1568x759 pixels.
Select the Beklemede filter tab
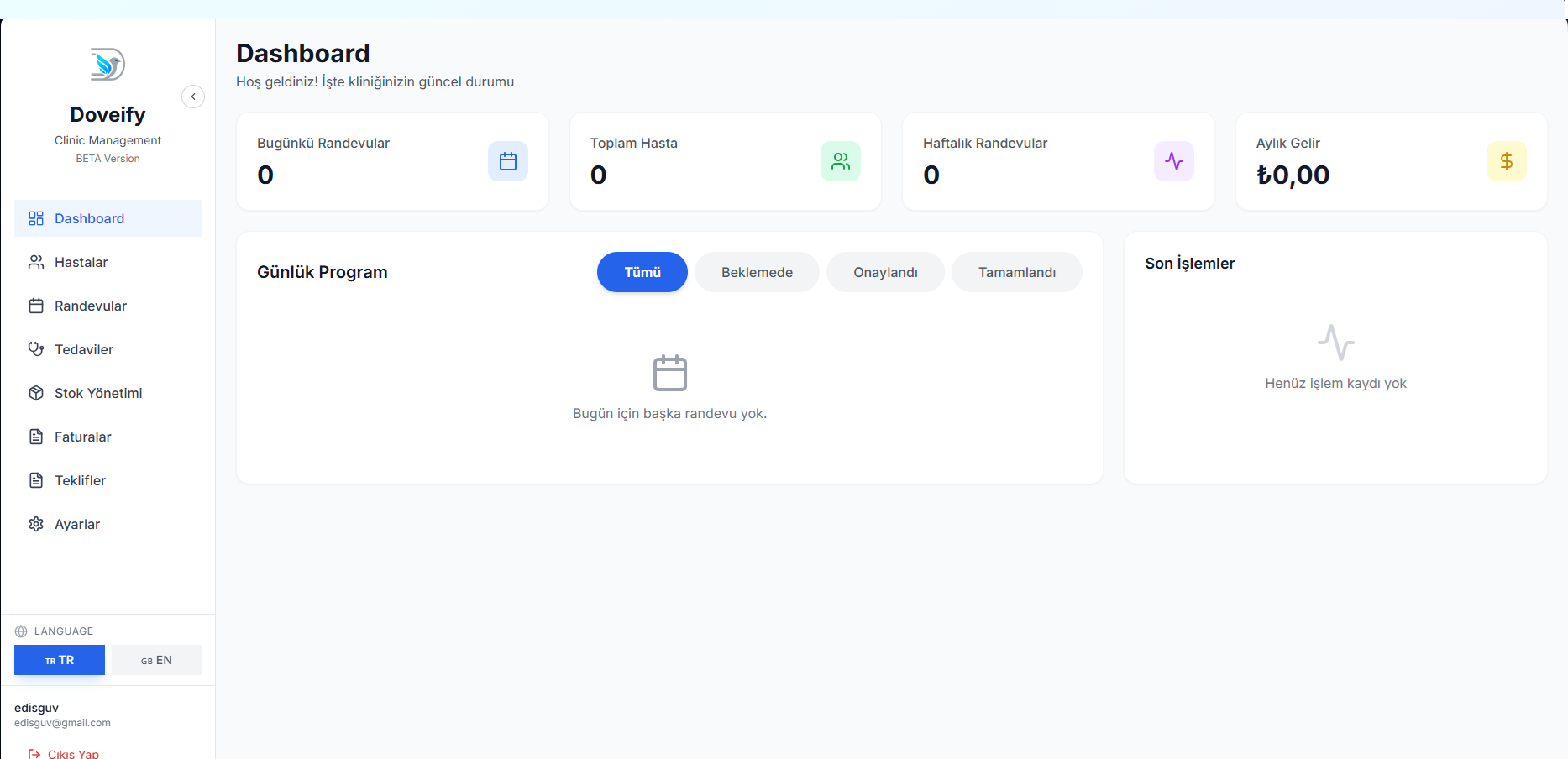[x=756, y=272]
